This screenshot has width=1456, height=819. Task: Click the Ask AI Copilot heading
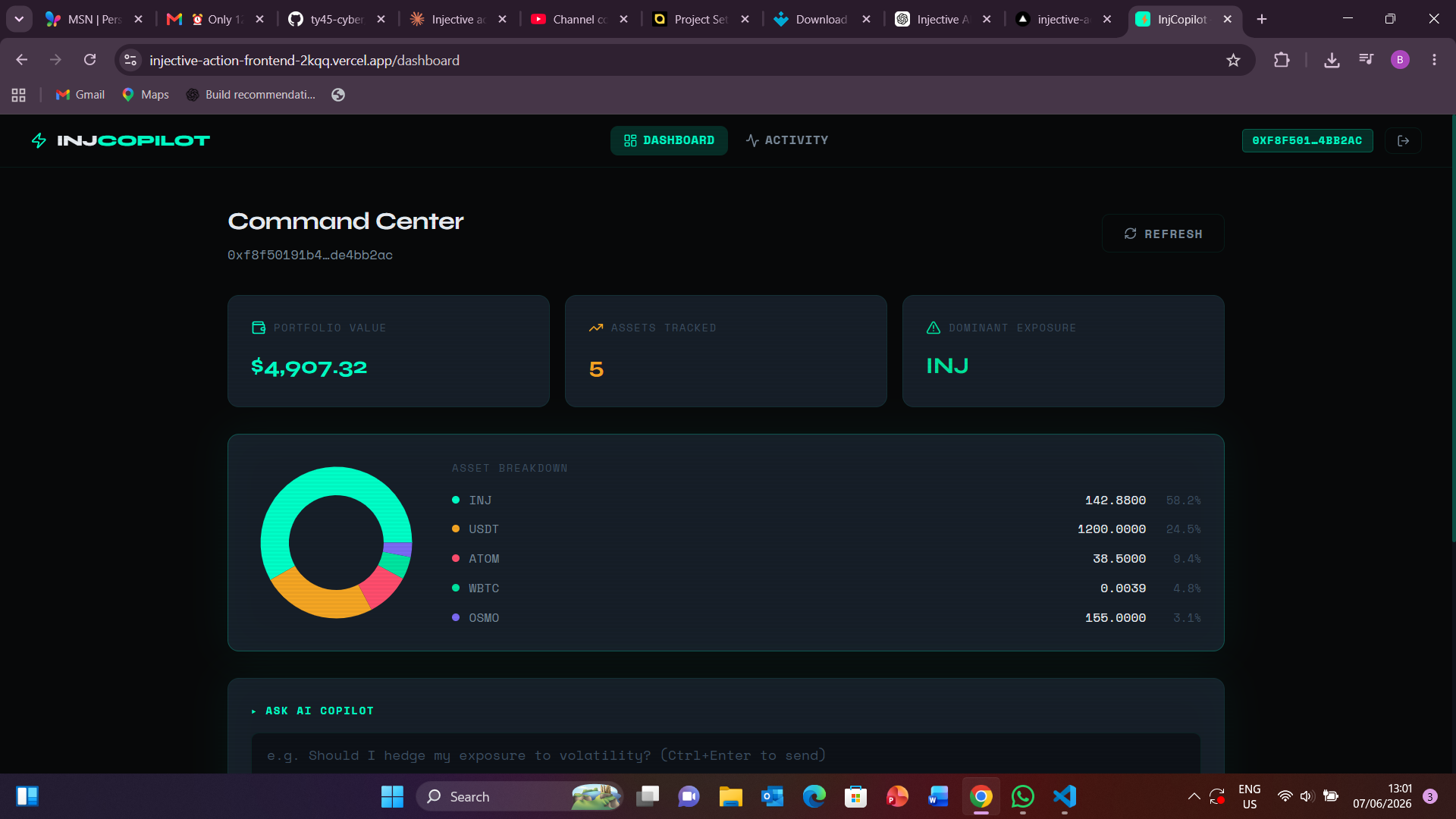(x=319, y=711)
